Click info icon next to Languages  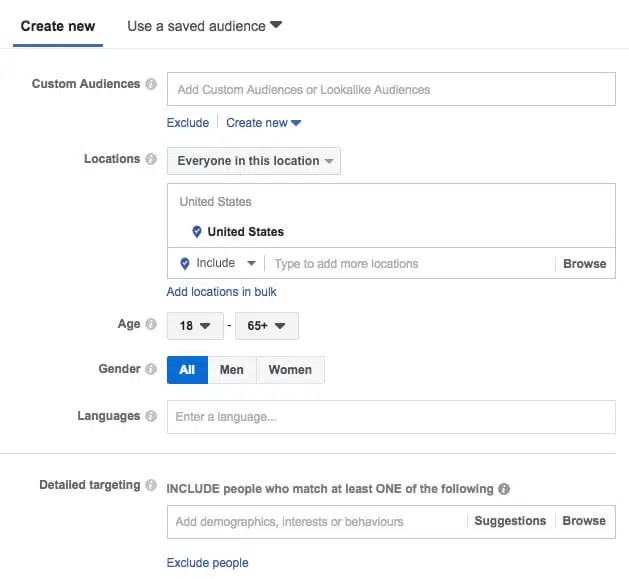[151, 417]
